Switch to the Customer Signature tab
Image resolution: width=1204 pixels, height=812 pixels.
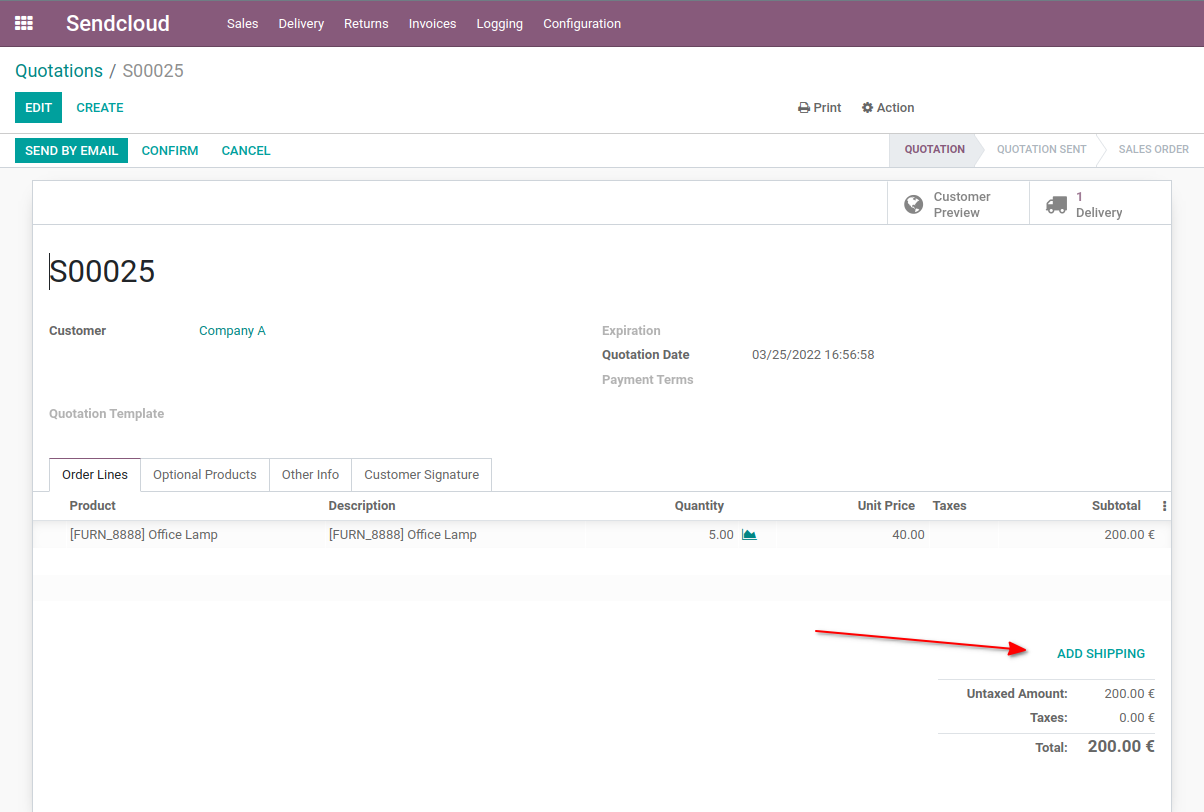(421, 475)
